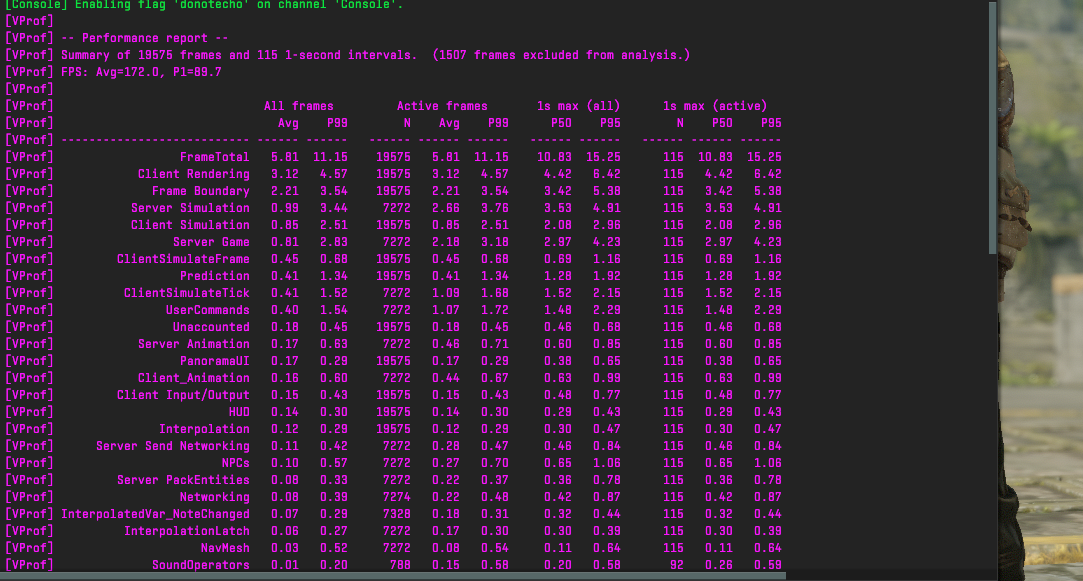Click the 'Active frames' column header
Viewport: 1083px width, 581px height.
[441, 106]
